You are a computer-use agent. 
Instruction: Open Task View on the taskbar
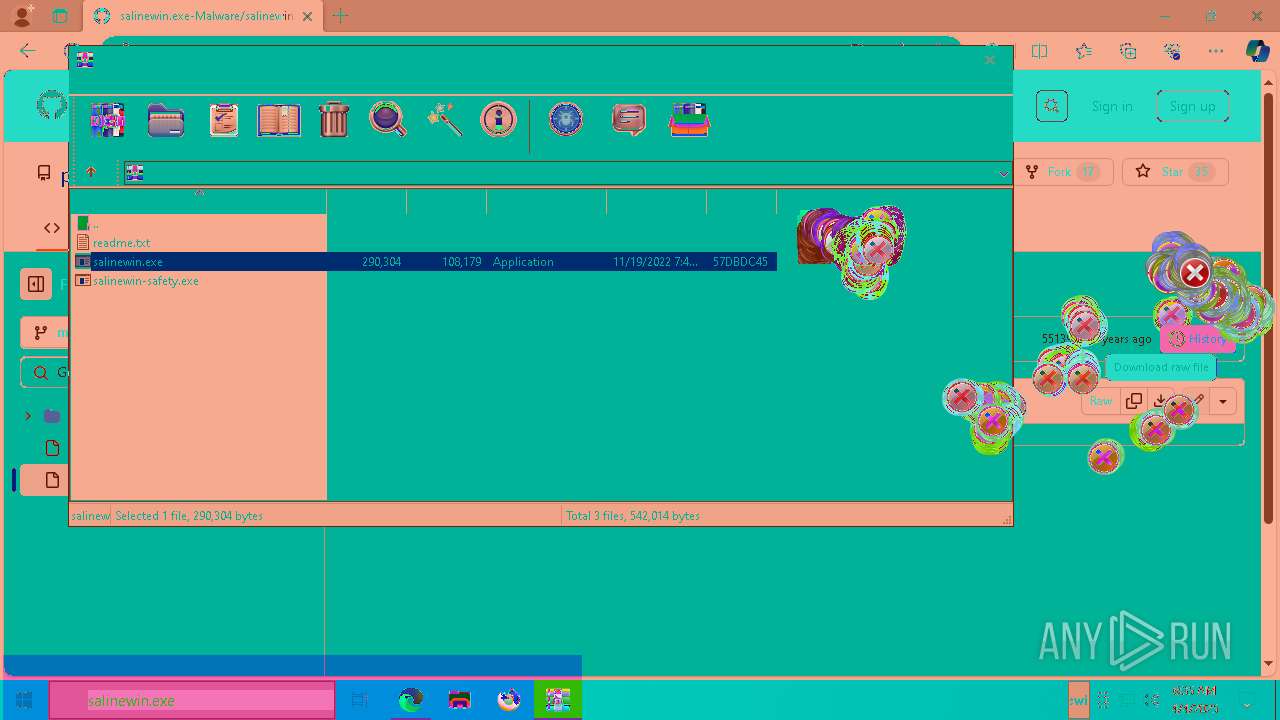360,700
